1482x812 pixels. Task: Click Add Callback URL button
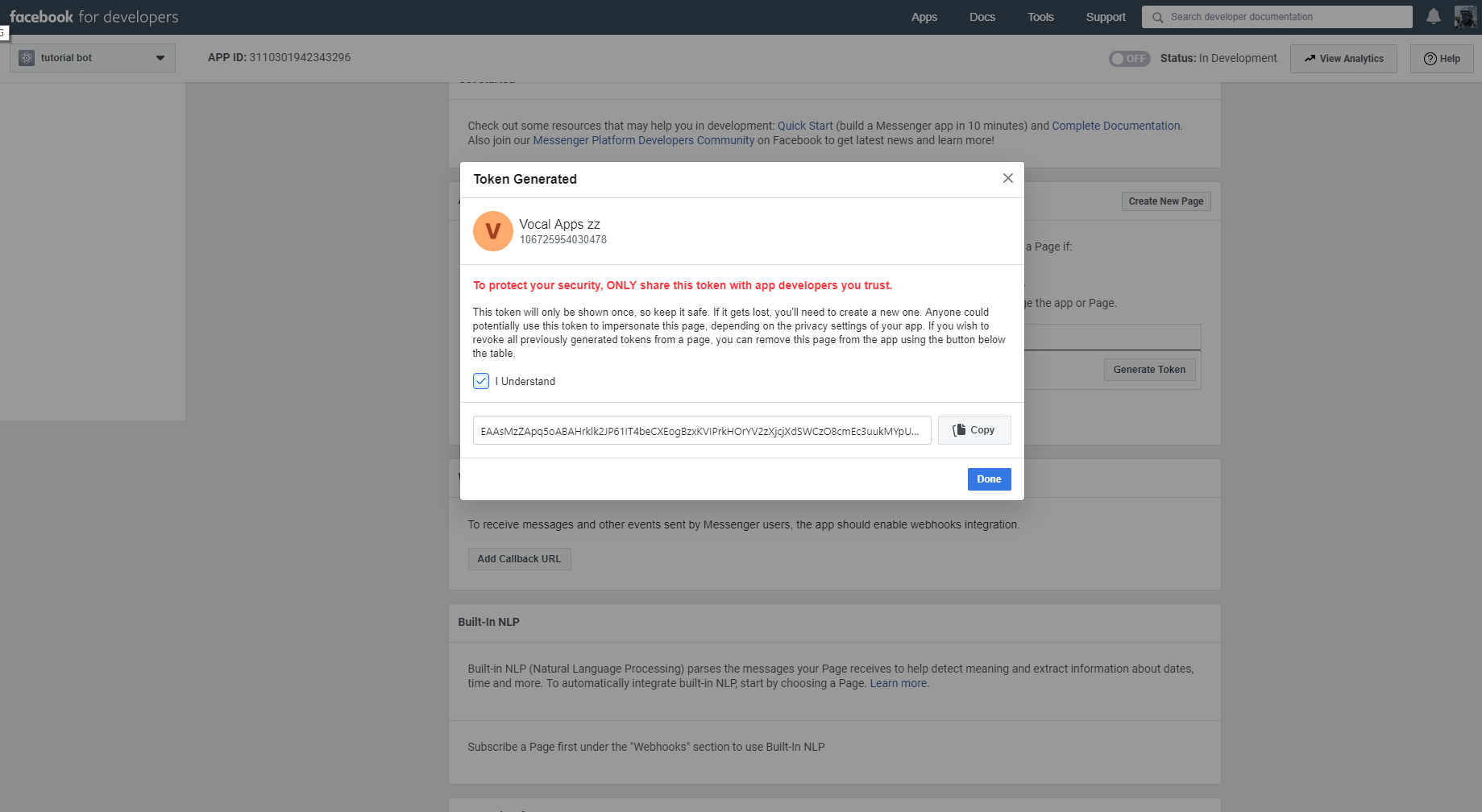(519, 559)
